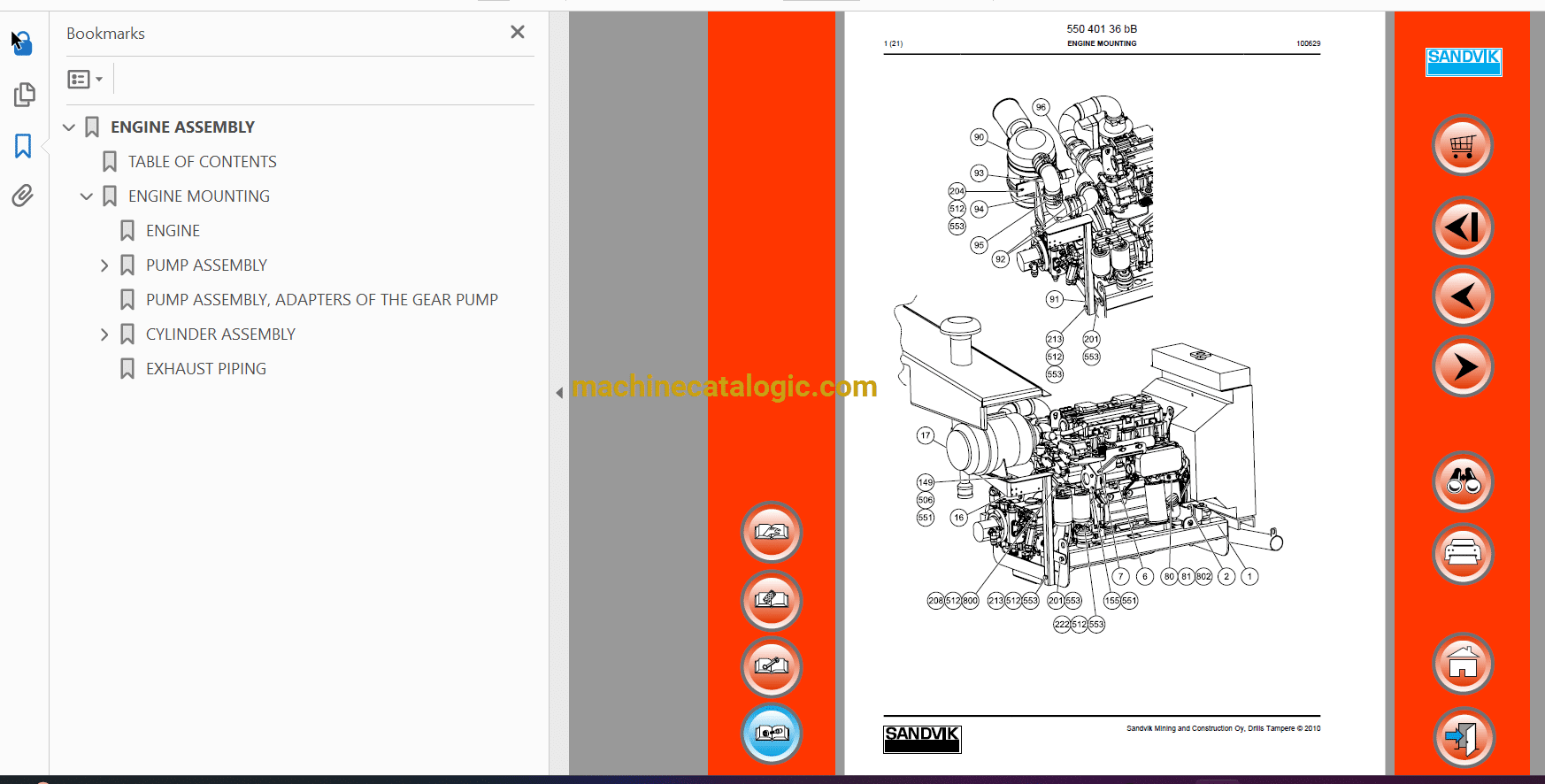Open the book with wrench icon button

tap(772, 667)
